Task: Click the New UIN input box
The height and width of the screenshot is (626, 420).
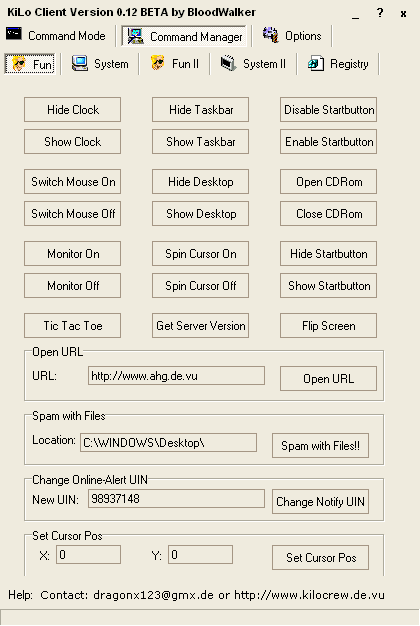Action: click(x=176, y=499)
